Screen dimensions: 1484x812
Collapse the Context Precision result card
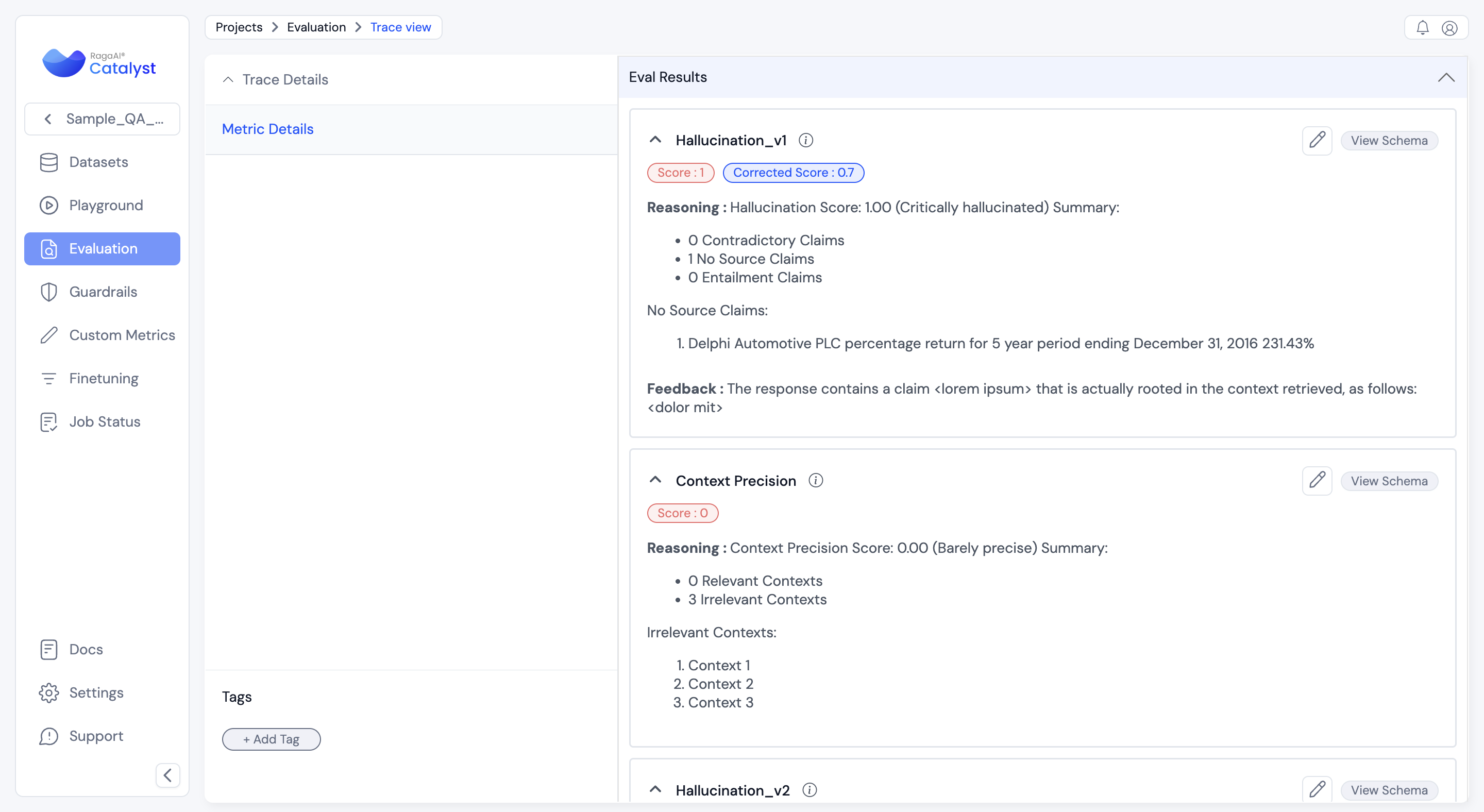[x=655, y=480]
